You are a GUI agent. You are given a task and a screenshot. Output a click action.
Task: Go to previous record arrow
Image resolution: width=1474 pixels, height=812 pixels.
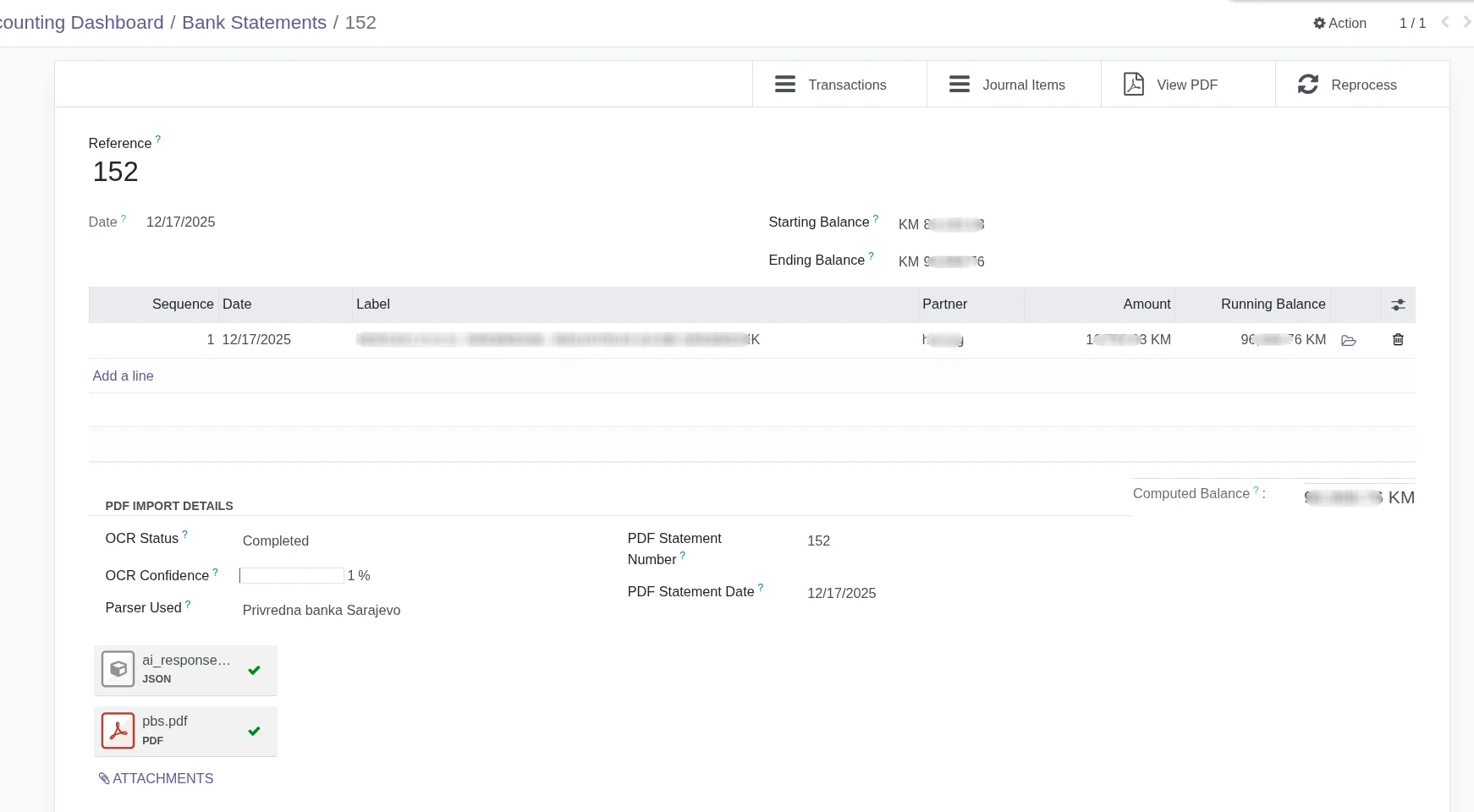pyautogui.click(x=1445, y=23)
